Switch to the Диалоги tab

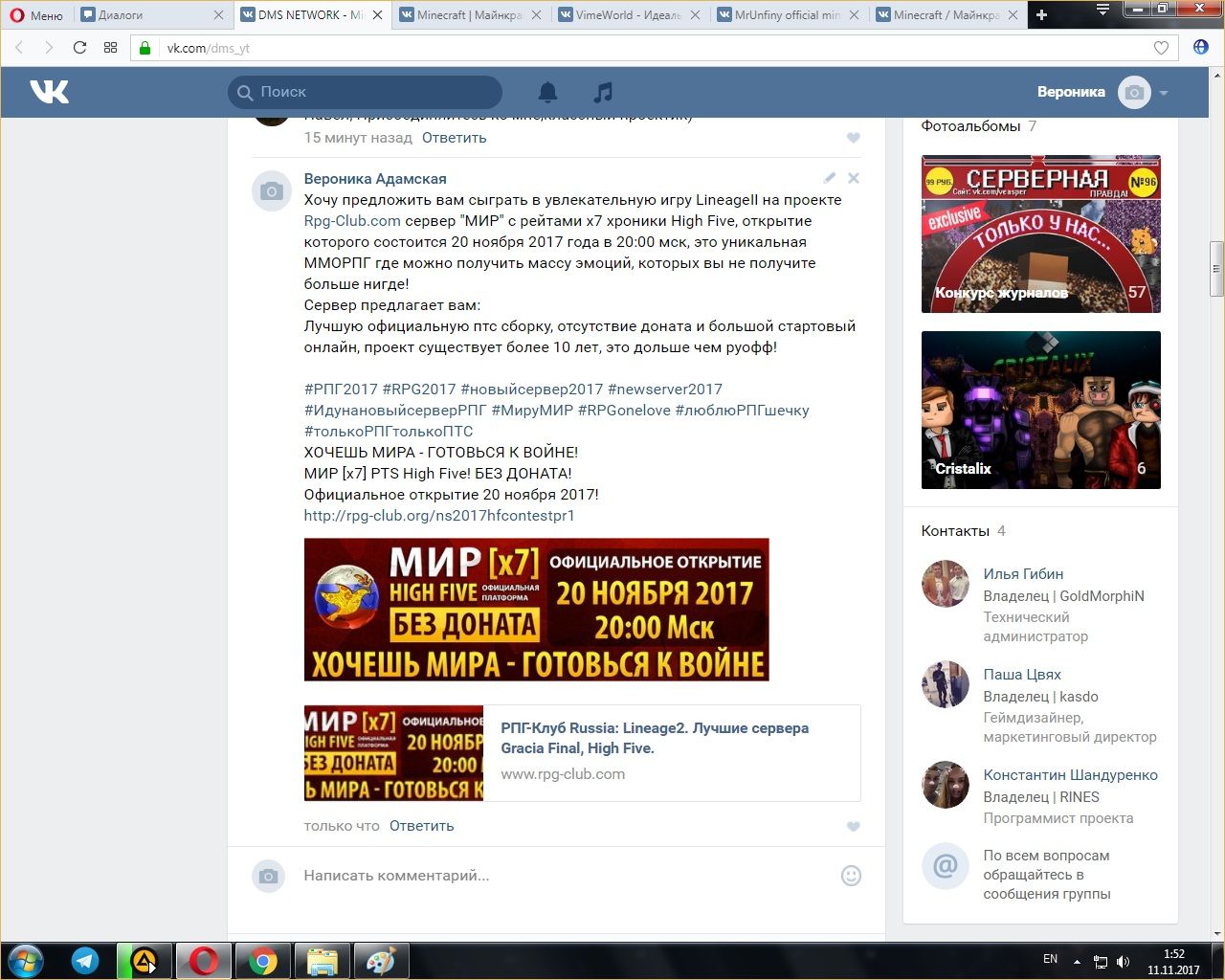click(x=153, y=15)
